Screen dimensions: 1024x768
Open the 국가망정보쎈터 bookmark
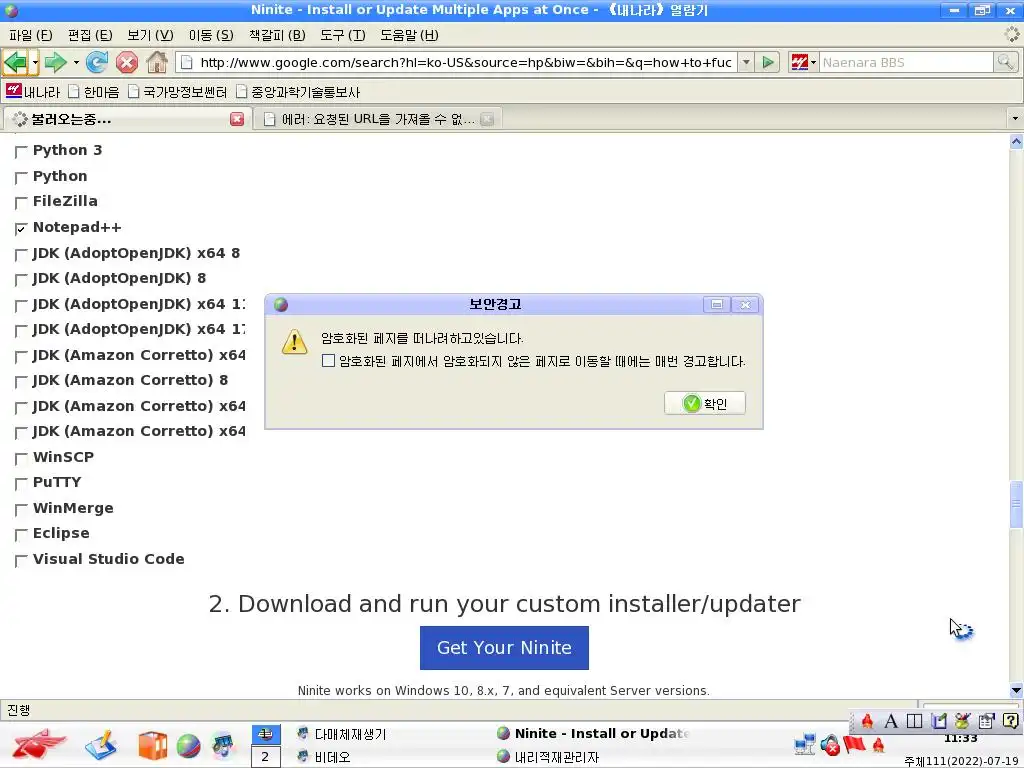pyautogui.click(x=178, y=91)
